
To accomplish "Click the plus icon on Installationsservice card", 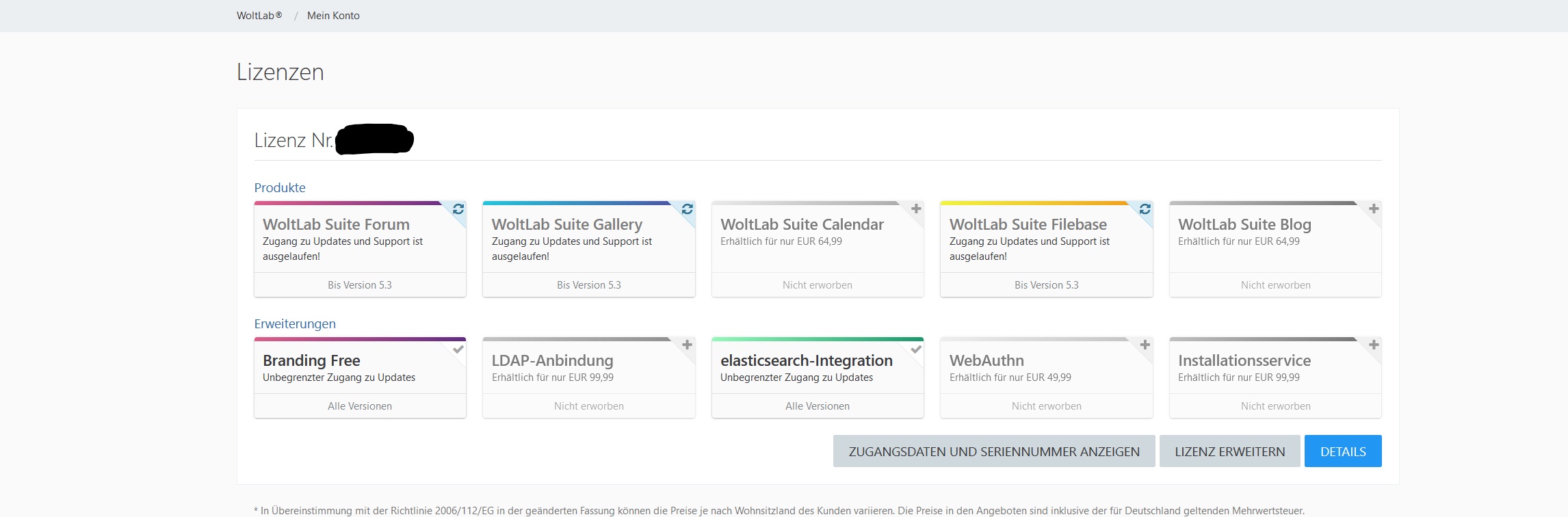I will (x=1373, y=345).
